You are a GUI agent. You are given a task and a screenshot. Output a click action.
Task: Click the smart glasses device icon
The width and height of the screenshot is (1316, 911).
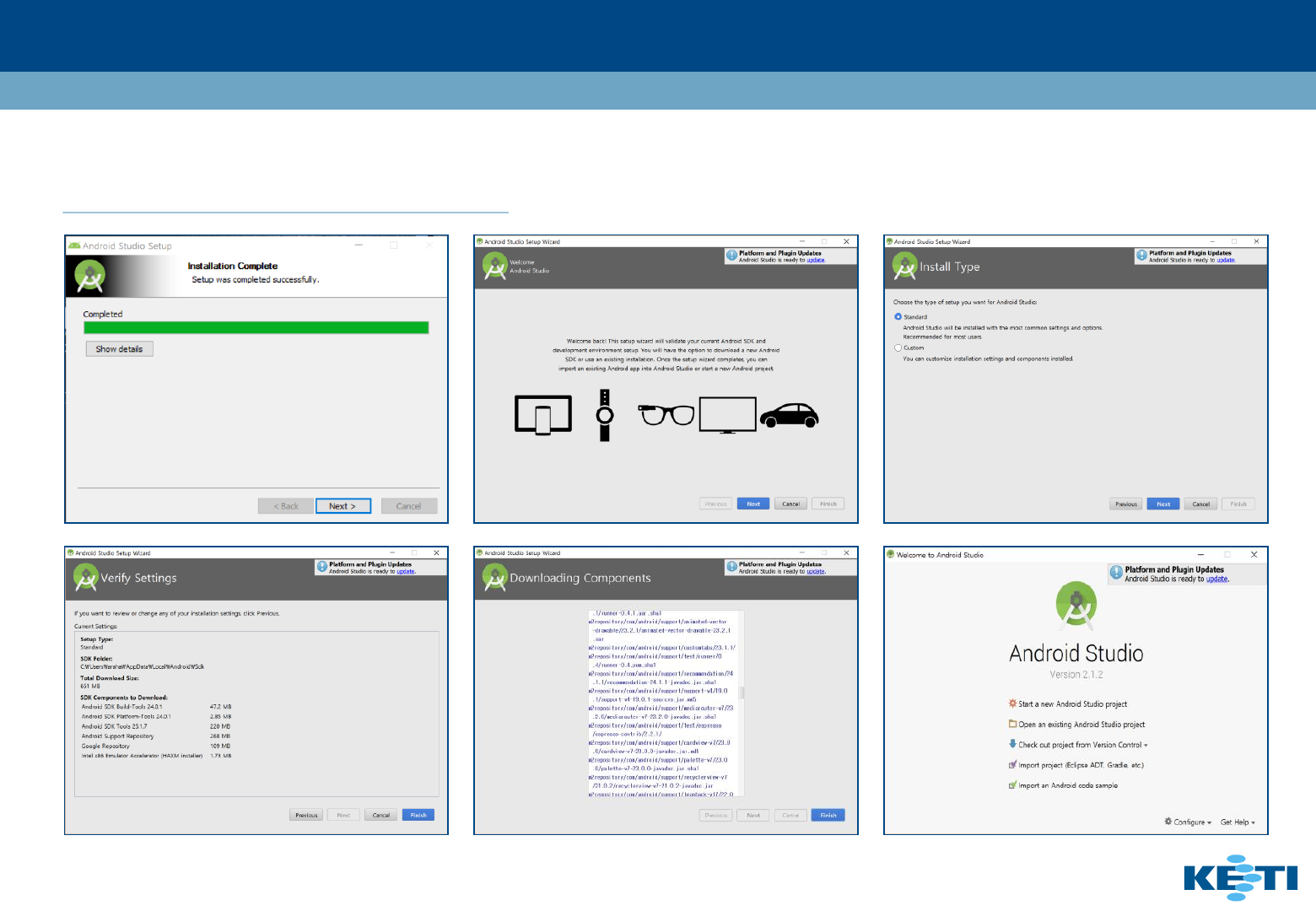click(666, 414)
